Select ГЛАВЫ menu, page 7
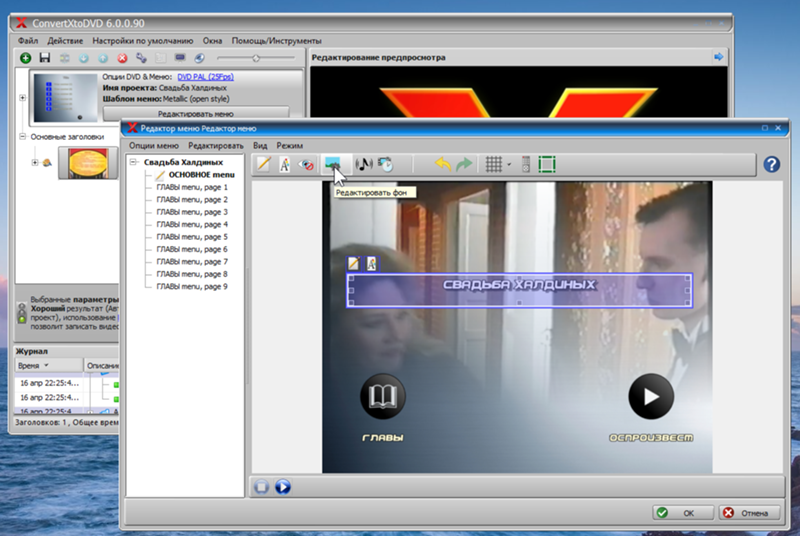Image resolution: width=800 pixels, height=536 pixels. 192,262
